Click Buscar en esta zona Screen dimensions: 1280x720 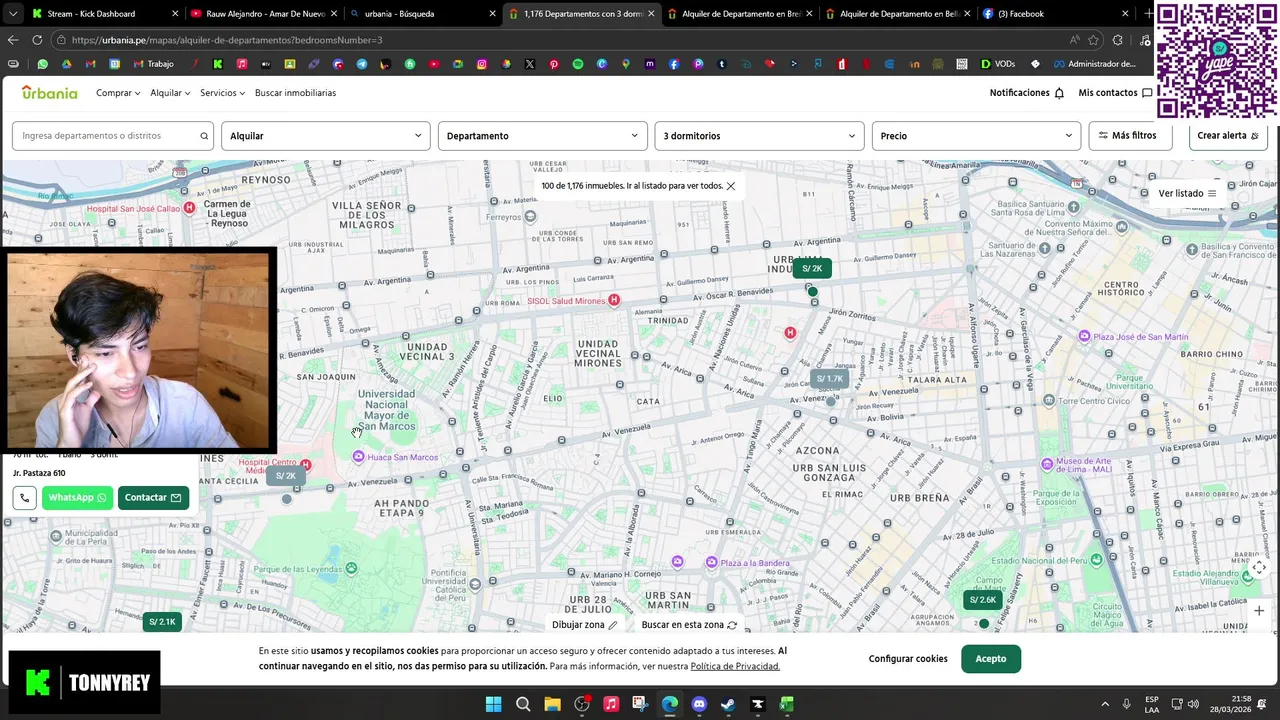[x=689, y=625]
